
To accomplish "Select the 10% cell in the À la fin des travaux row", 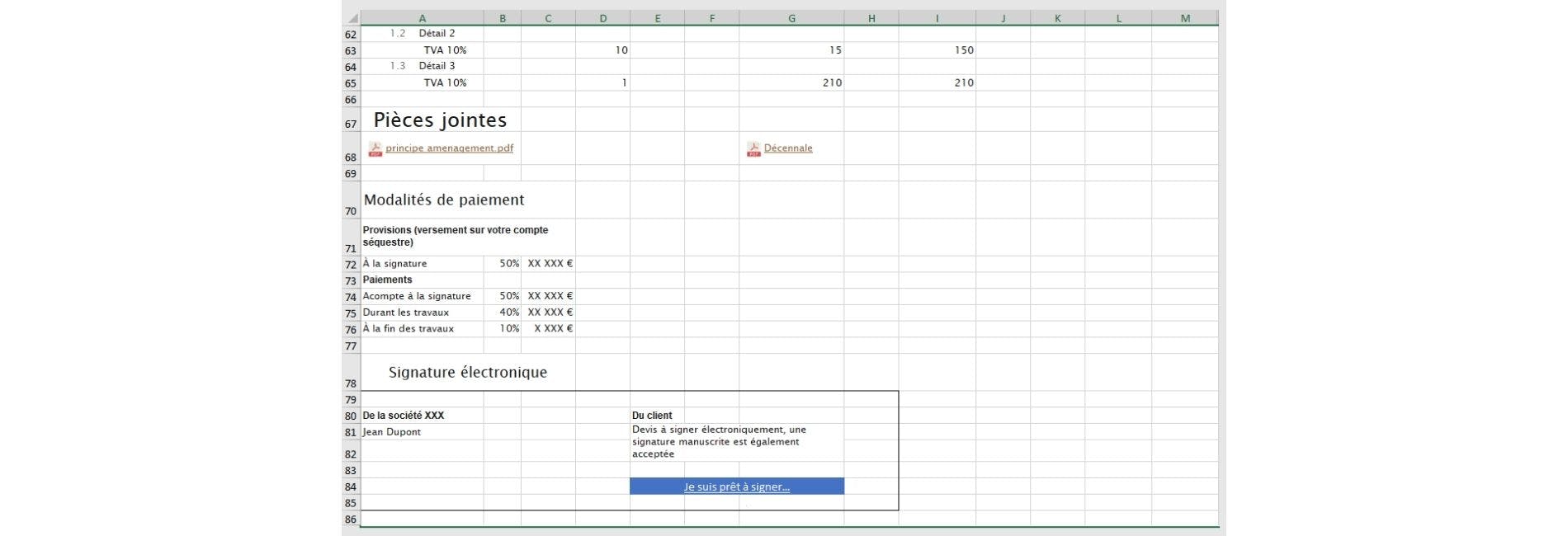I will (x=503, y=329).
